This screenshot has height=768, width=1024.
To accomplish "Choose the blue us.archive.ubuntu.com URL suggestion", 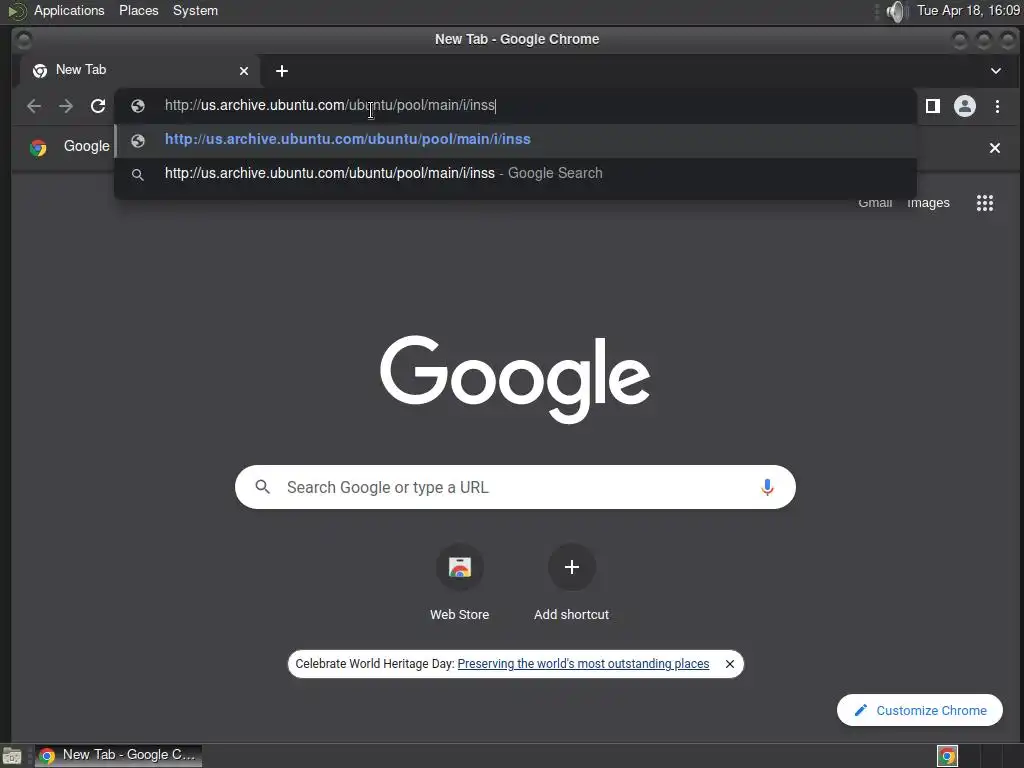I will [516, 140].
